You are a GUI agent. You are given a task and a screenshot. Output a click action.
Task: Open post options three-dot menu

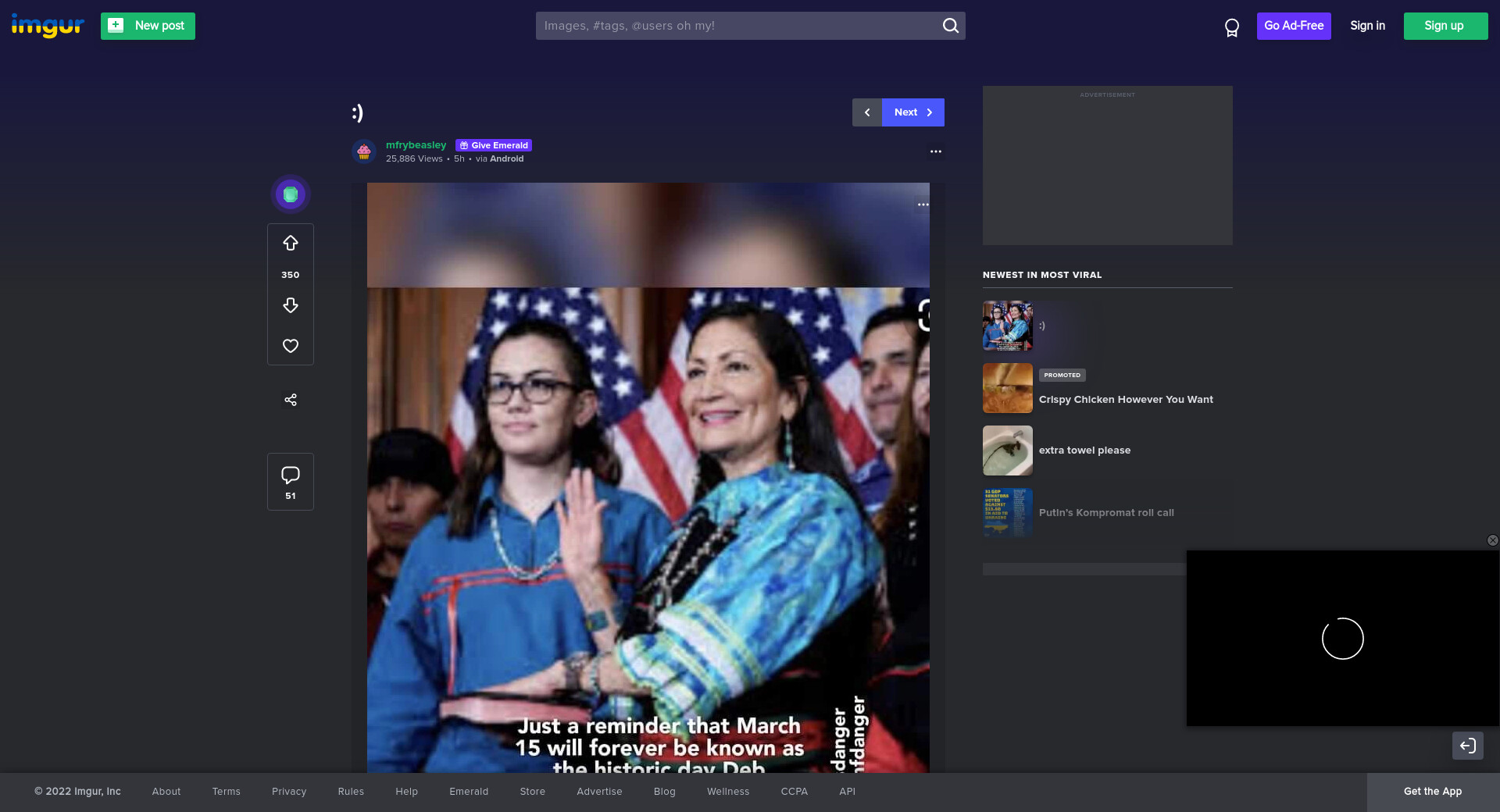click(x=936, y=151)
